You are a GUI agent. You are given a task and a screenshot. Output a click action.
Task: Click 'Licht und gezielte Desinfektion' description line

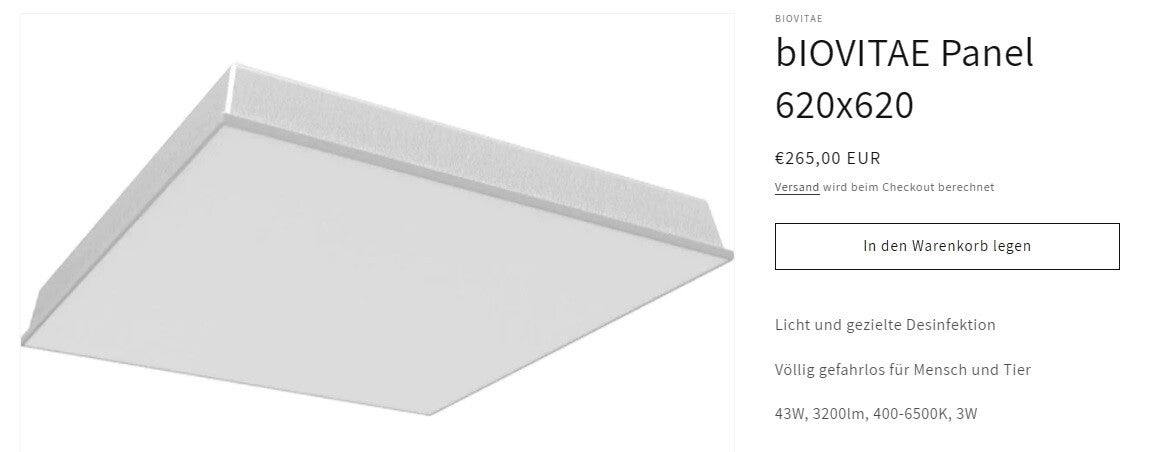coord(885,325)
